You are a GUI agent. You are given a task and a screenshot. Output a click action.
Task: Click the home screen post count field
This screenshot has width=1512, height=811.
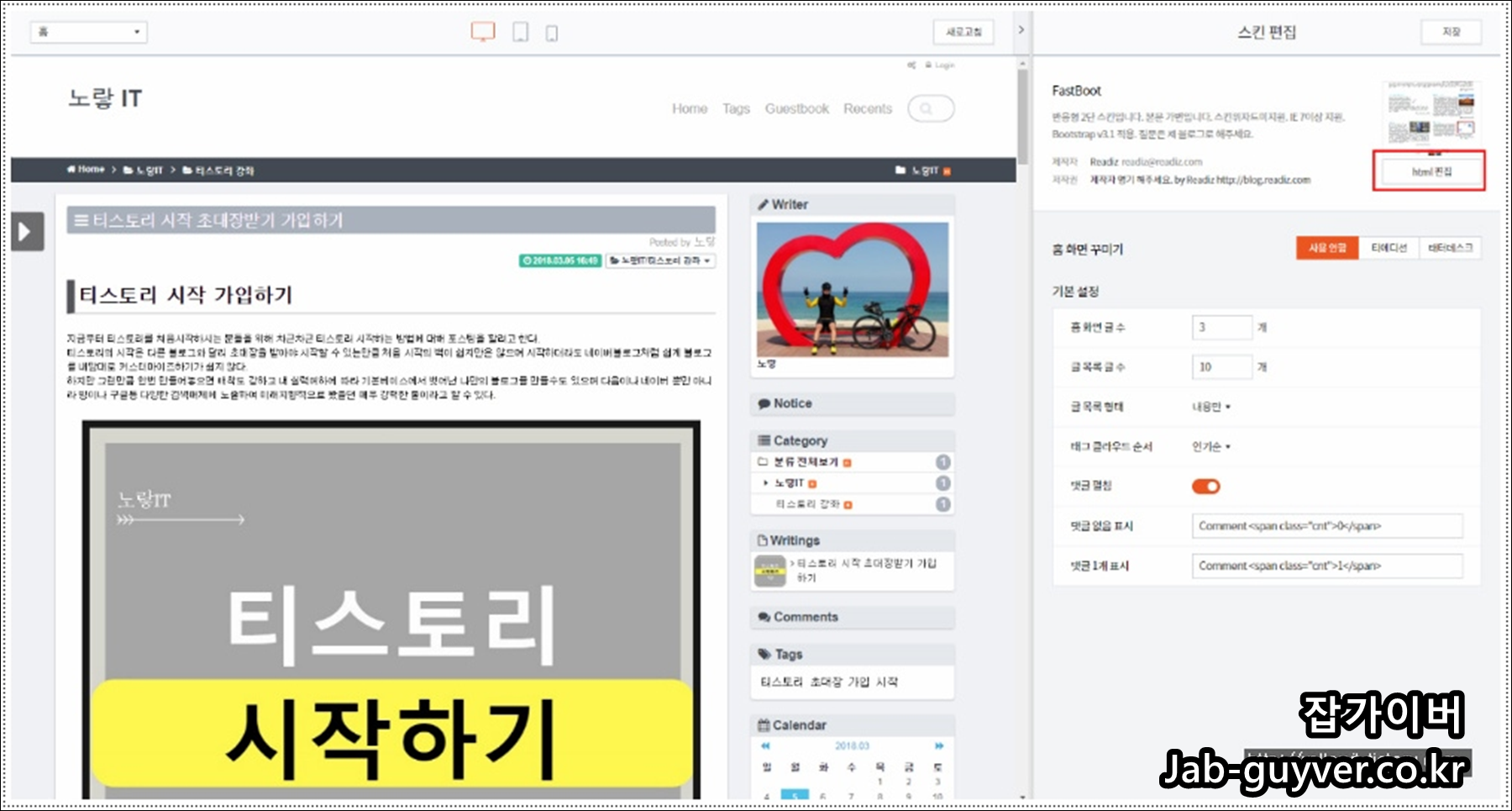click(x=1222, y=327)
